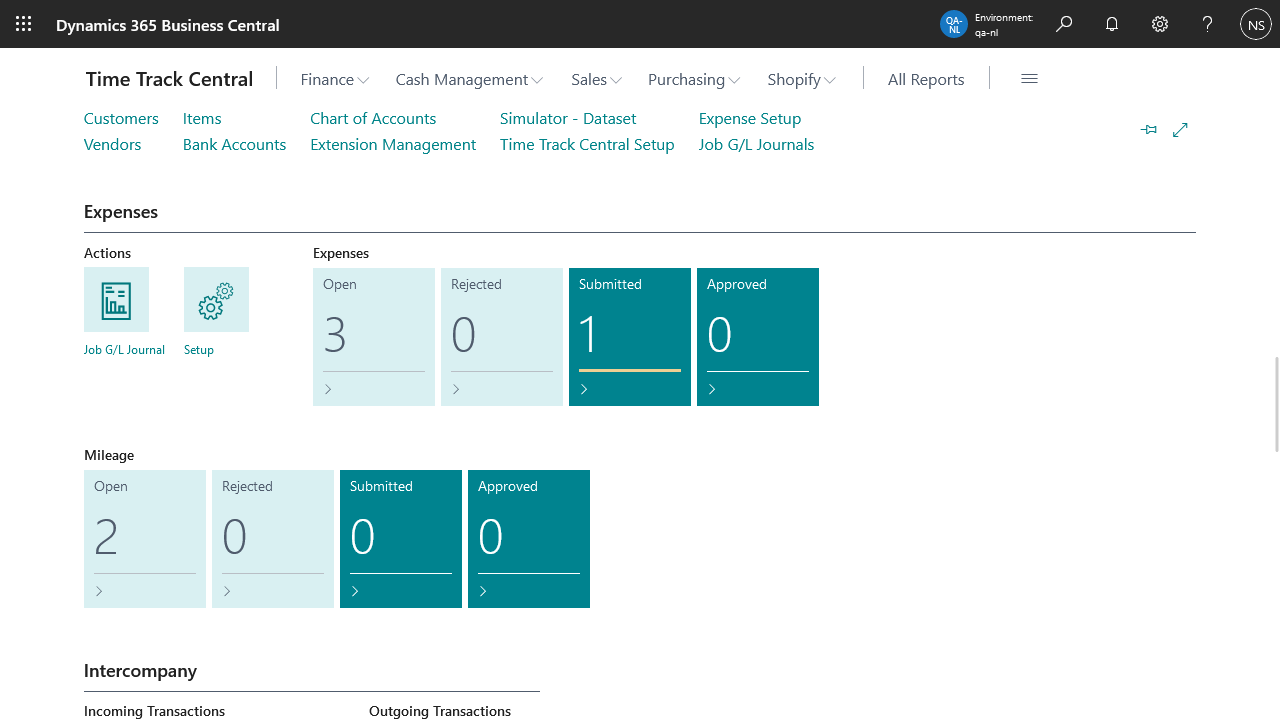Open the Submitted expenses tile
1280x720 pixels.
(630, 337)
